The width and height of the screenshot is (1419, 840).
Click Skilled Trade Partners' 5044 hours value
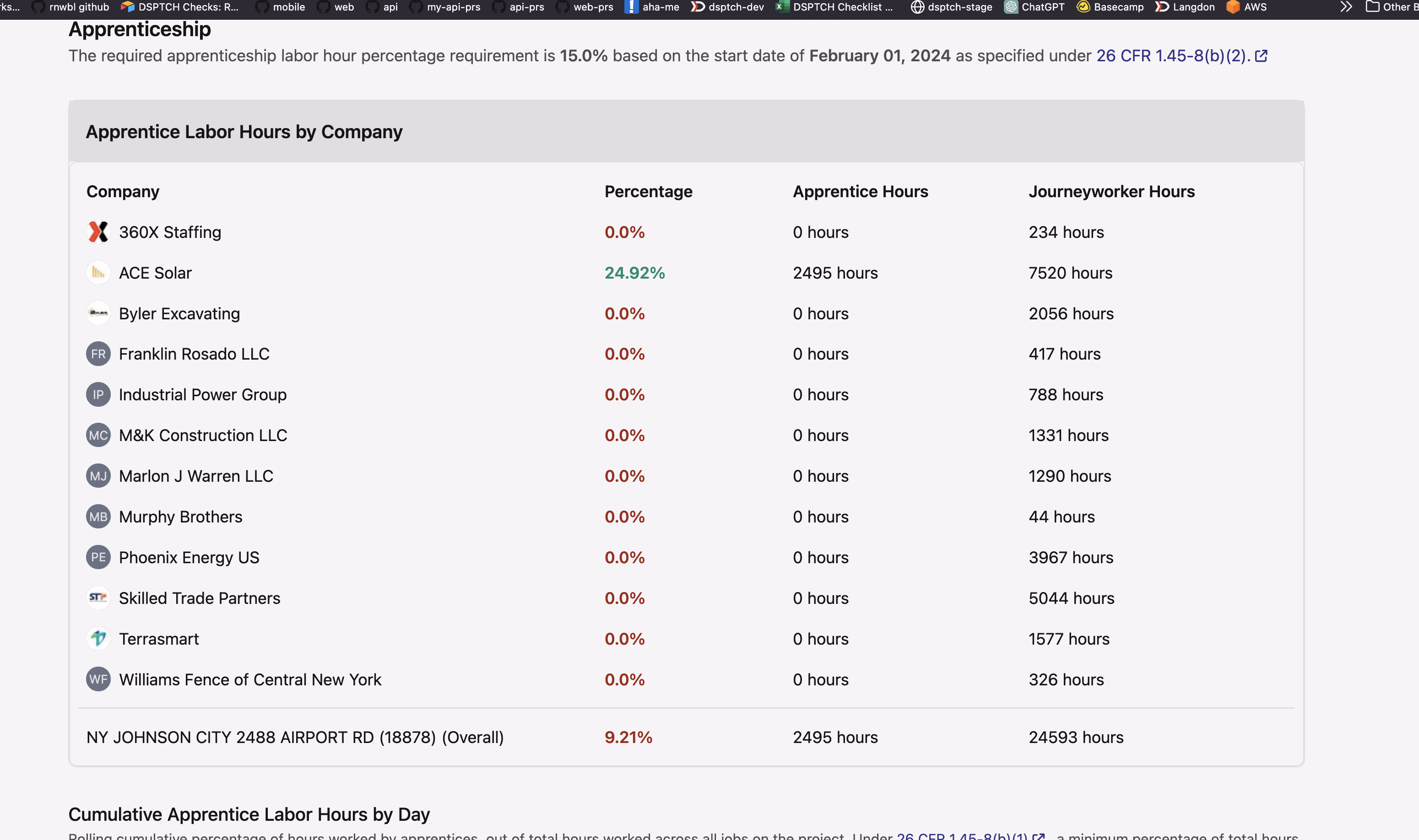pos(1071,598)
